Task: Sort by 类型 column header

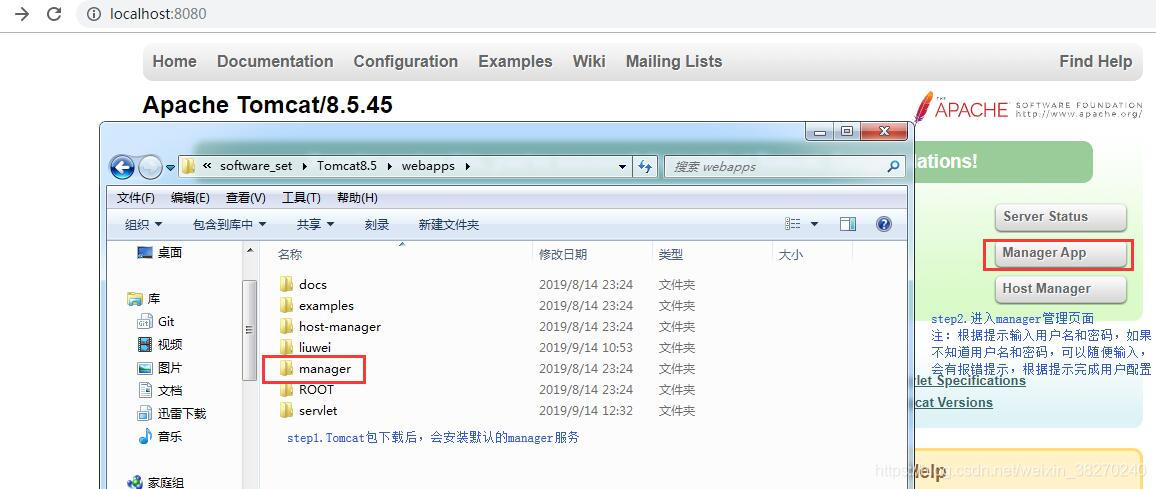Action: pos(671,254)
